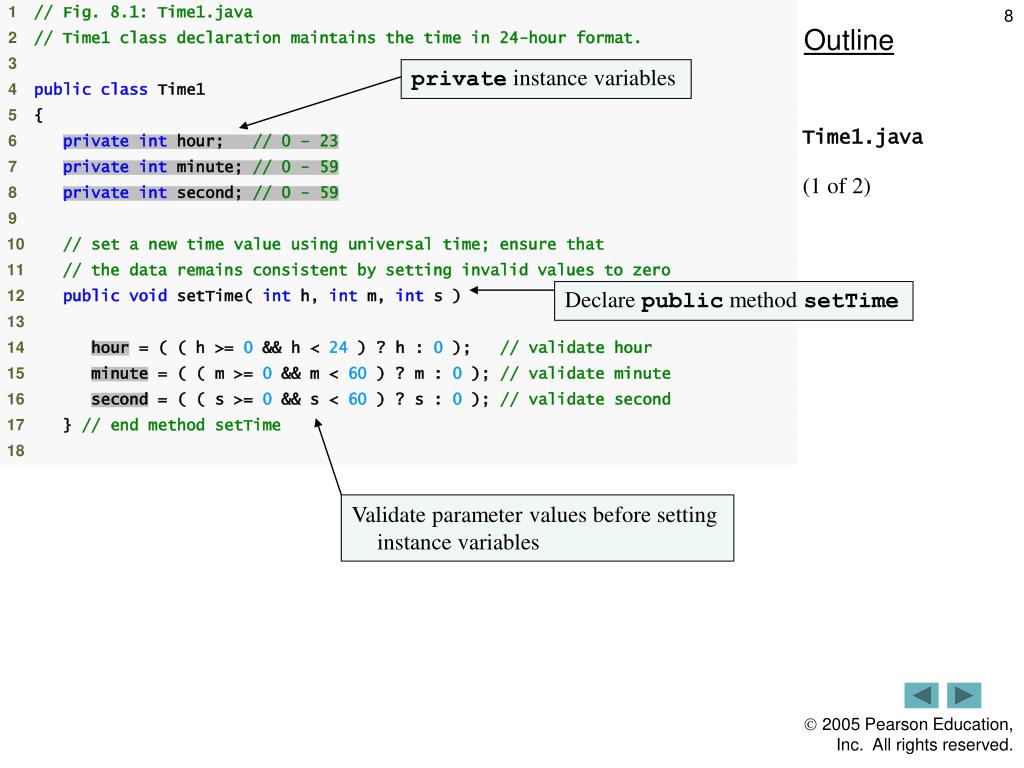Click the opening brace on line 5
The image size is (1024, 768).
click(x=39, y=116)
